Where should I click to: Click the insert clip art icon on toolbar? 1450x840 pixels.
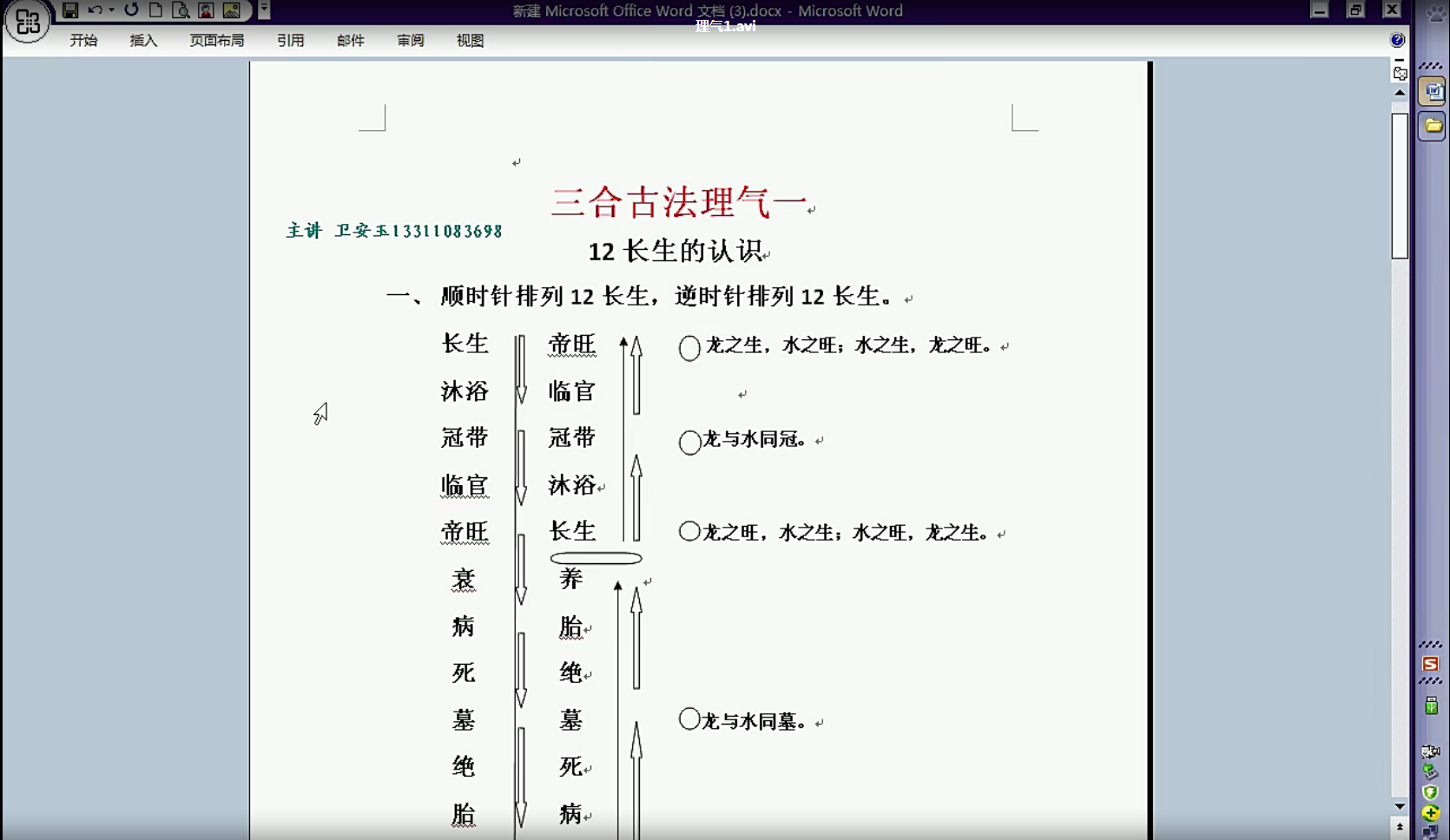pyautogui.click(x=205, y=10)
